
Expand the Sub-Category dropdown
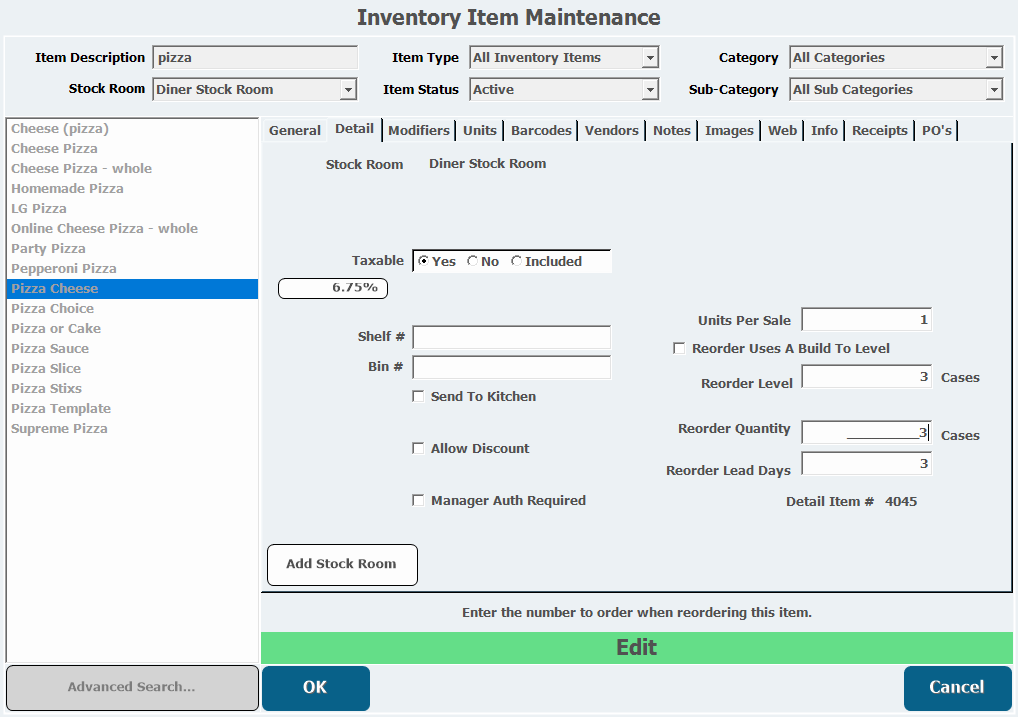[993, 90]
